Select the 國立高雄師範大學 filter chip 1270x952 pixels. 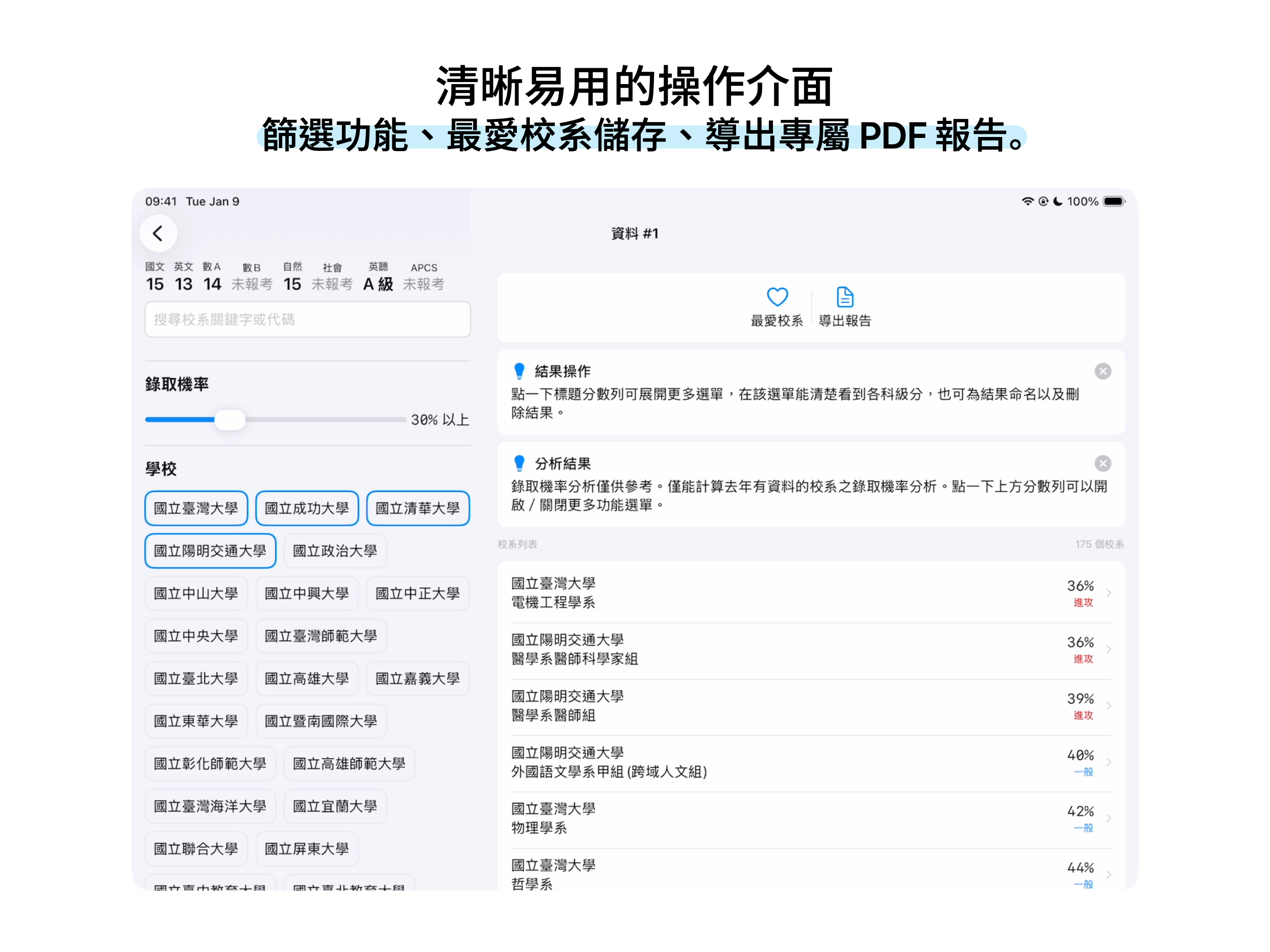(349, 764)
